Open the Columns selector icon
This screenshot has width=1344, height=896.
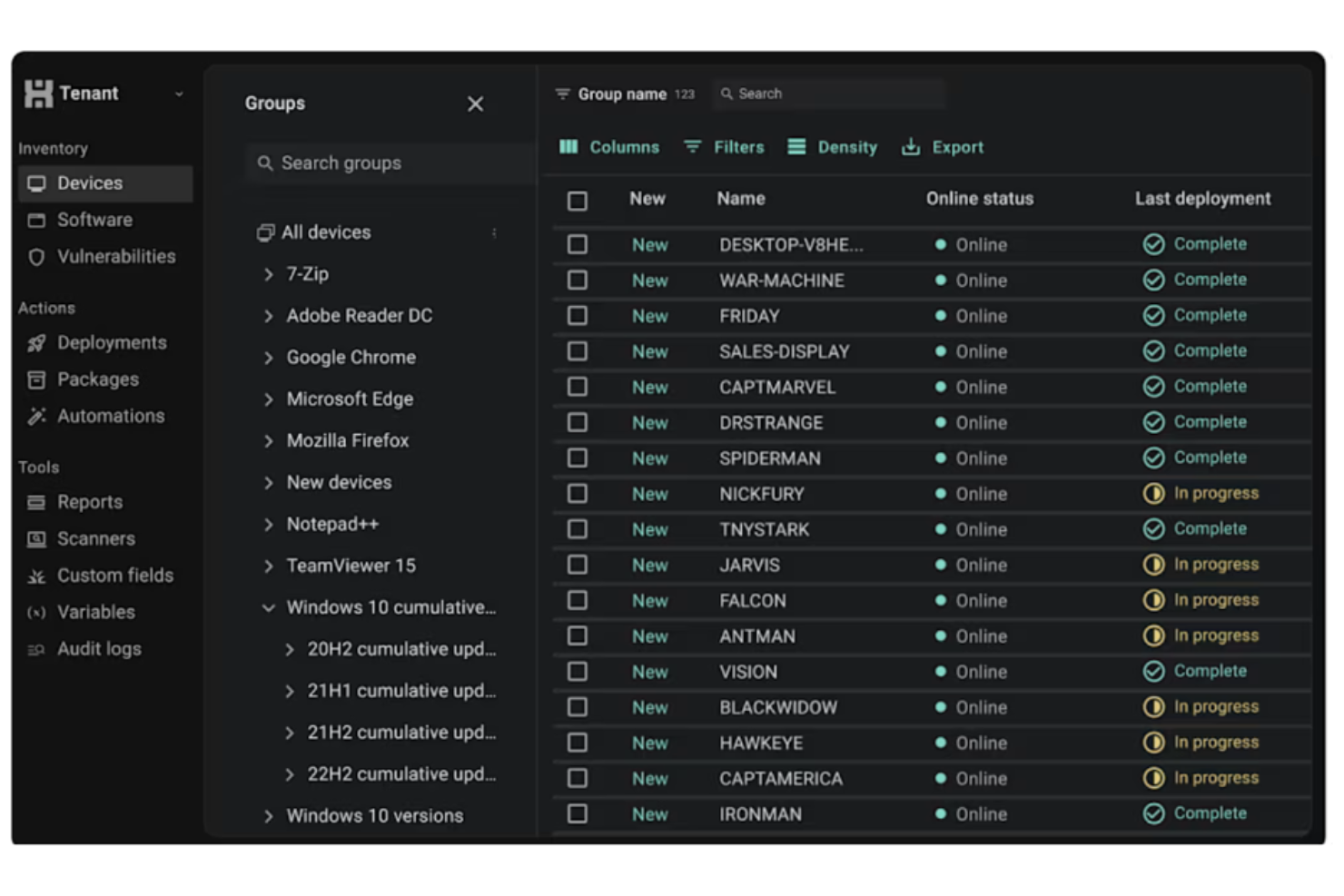tap(568, 146)
